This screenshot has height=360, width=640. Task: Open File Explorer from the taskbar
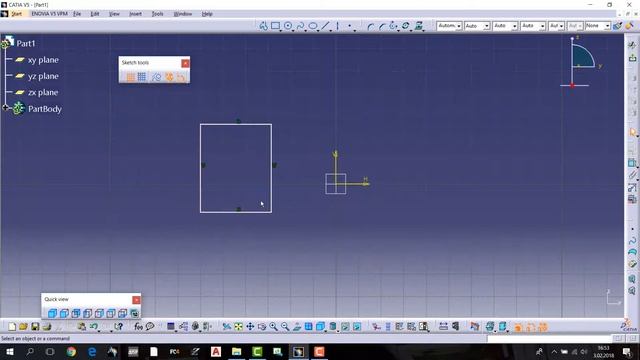236,351
